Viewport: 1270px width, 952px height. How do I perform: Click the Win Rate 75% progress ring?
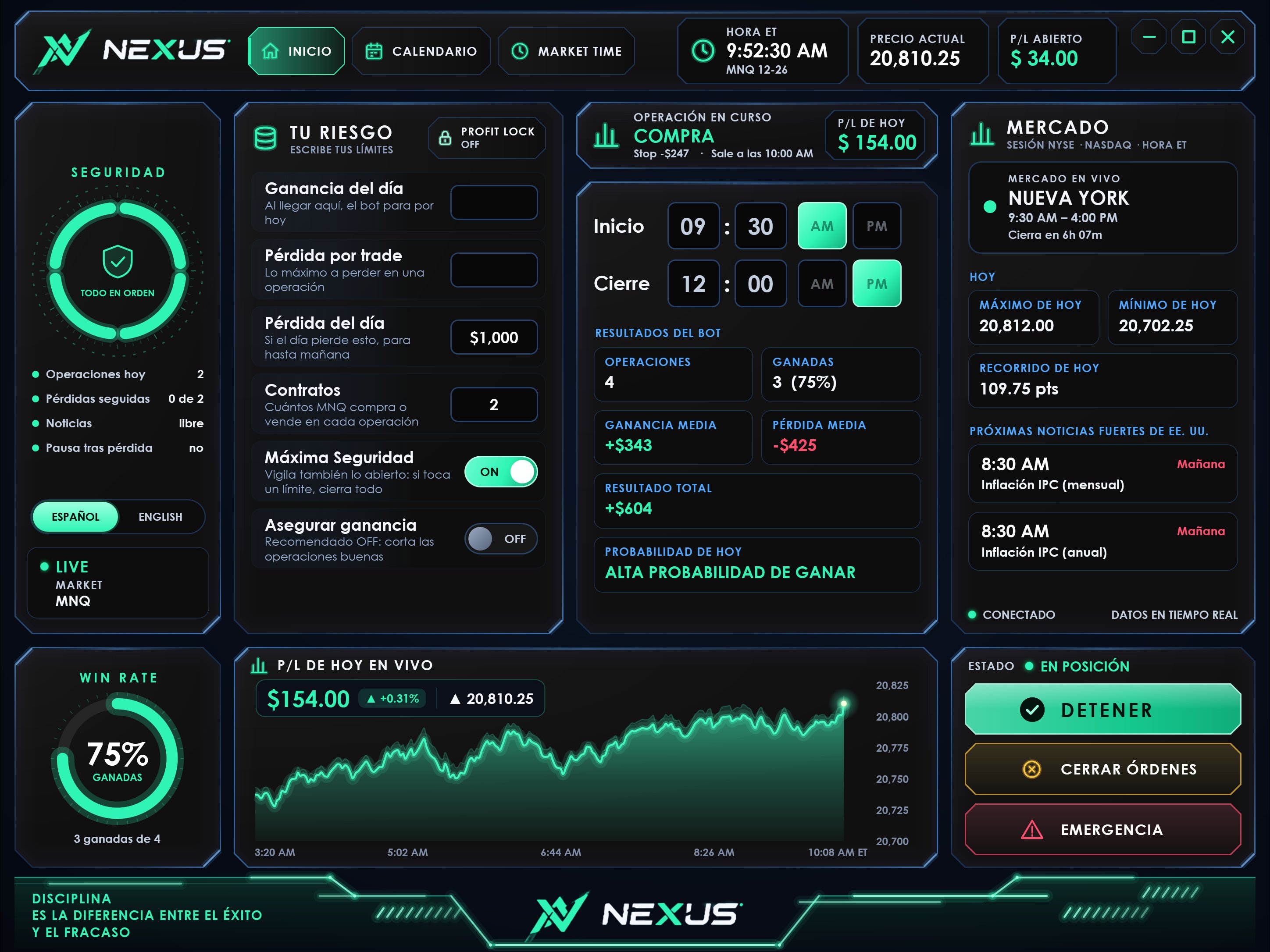pyautogui.click(x=118, y=759)
